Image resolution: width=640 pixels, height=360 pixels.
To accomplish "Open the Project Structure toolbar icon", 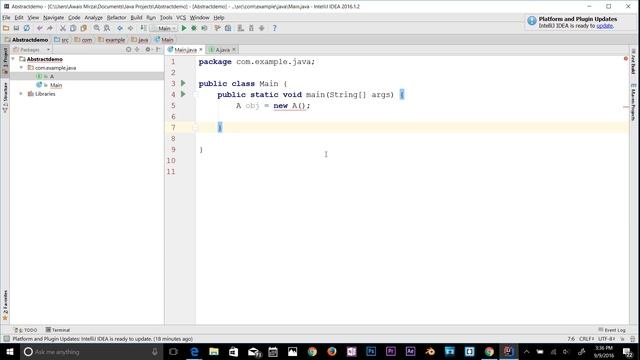I will [228, 28].
